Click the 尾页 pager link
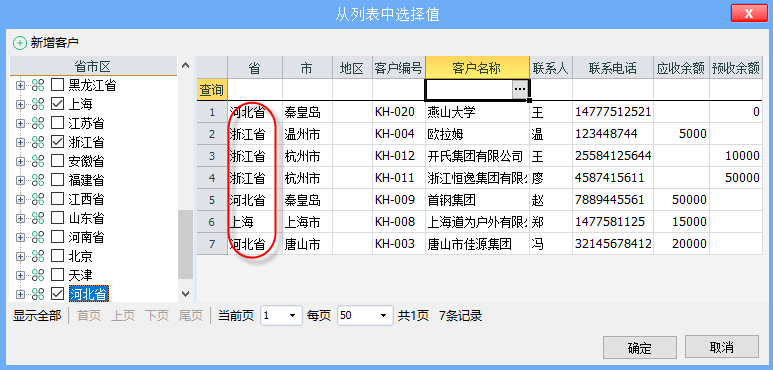Viewport: 773px width, 370px height. click(x=191, y=316)
